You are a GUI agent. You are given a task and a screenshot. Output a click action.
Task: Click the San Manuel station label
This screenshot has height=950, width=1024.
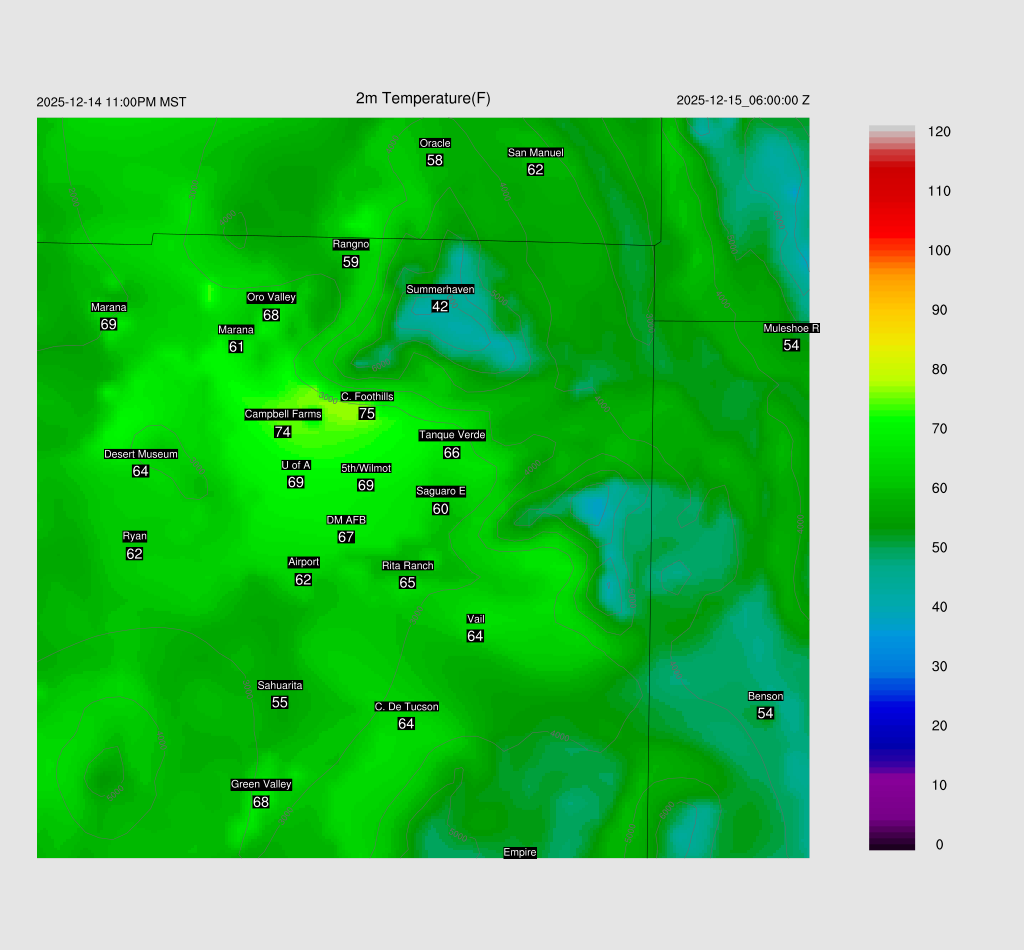tap(535, 153)
